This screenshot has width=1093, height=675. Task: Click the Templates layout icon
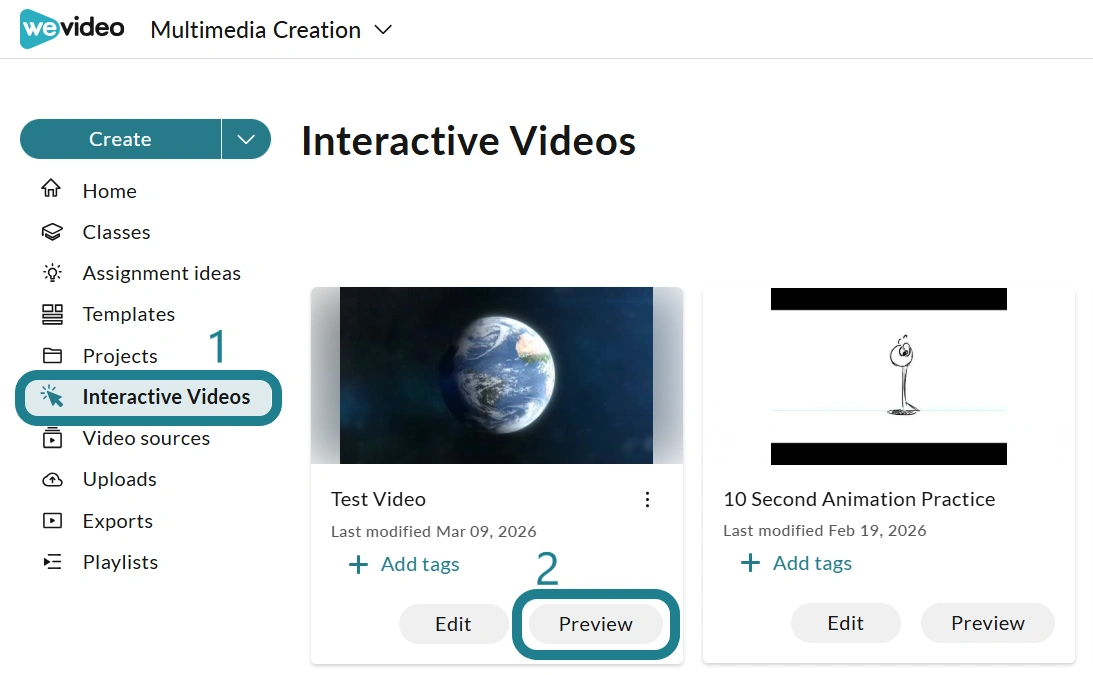(x=52, y=314)
